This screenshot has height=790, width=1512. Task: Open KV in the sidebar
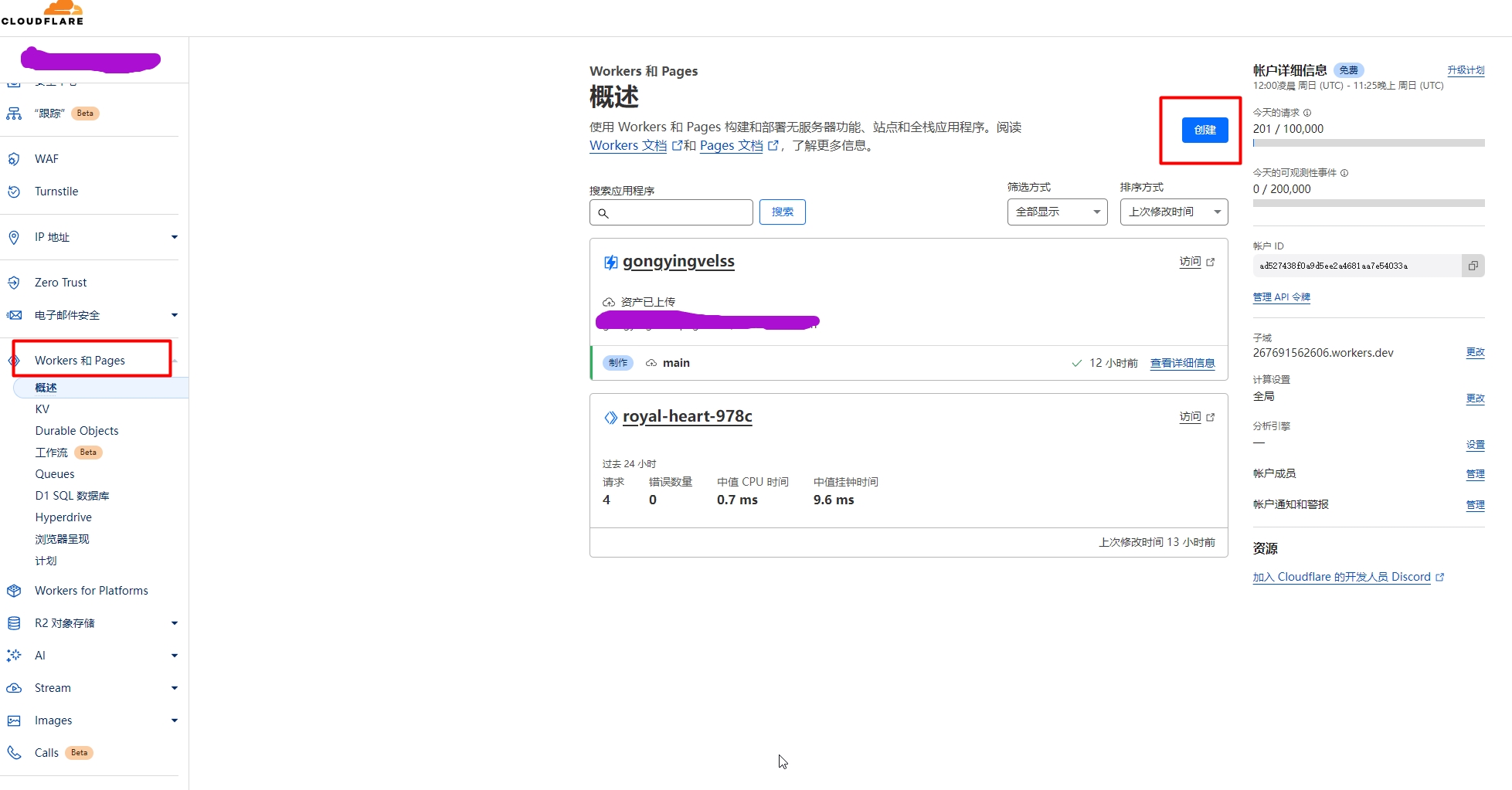(x=42, y=409)
